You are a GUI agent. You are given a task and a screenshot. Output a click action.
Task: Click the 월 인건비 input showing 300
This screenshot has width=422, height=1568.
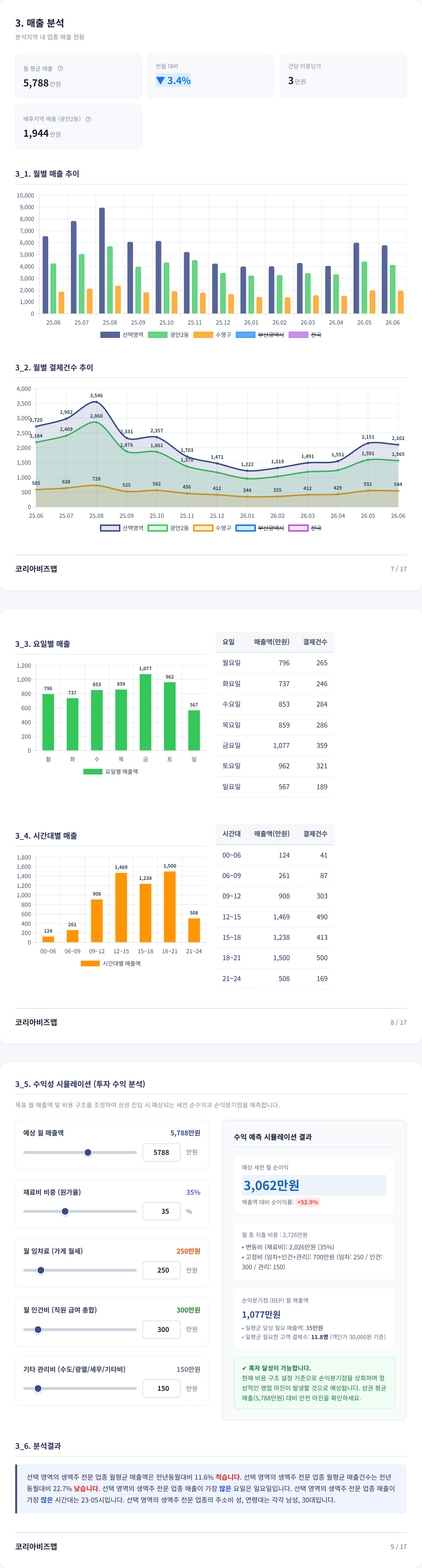click(x=161, y=1329)
